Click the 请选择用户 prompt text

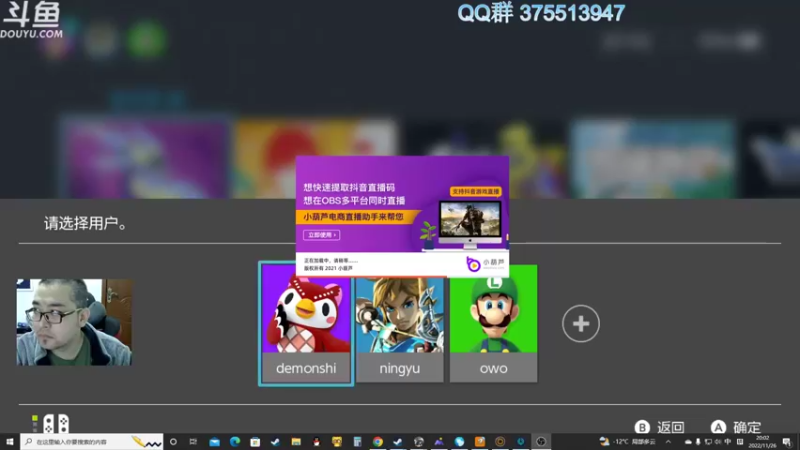point(85,223)
